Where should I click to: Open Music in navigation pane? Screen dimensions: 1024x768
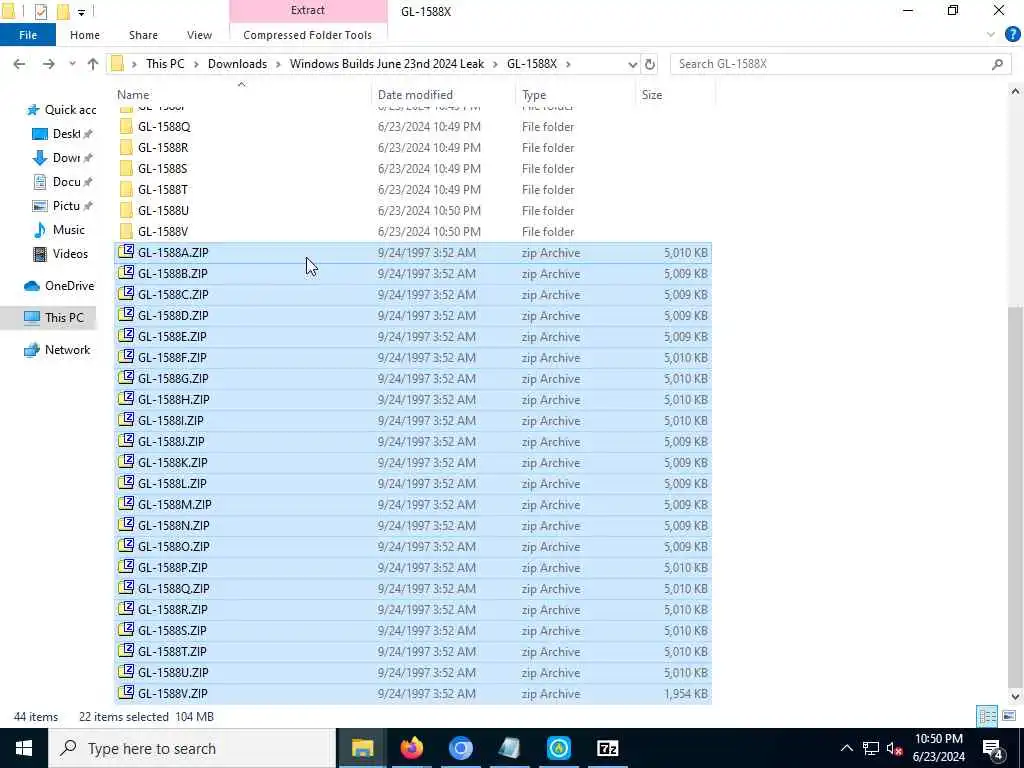coord(59,230)
